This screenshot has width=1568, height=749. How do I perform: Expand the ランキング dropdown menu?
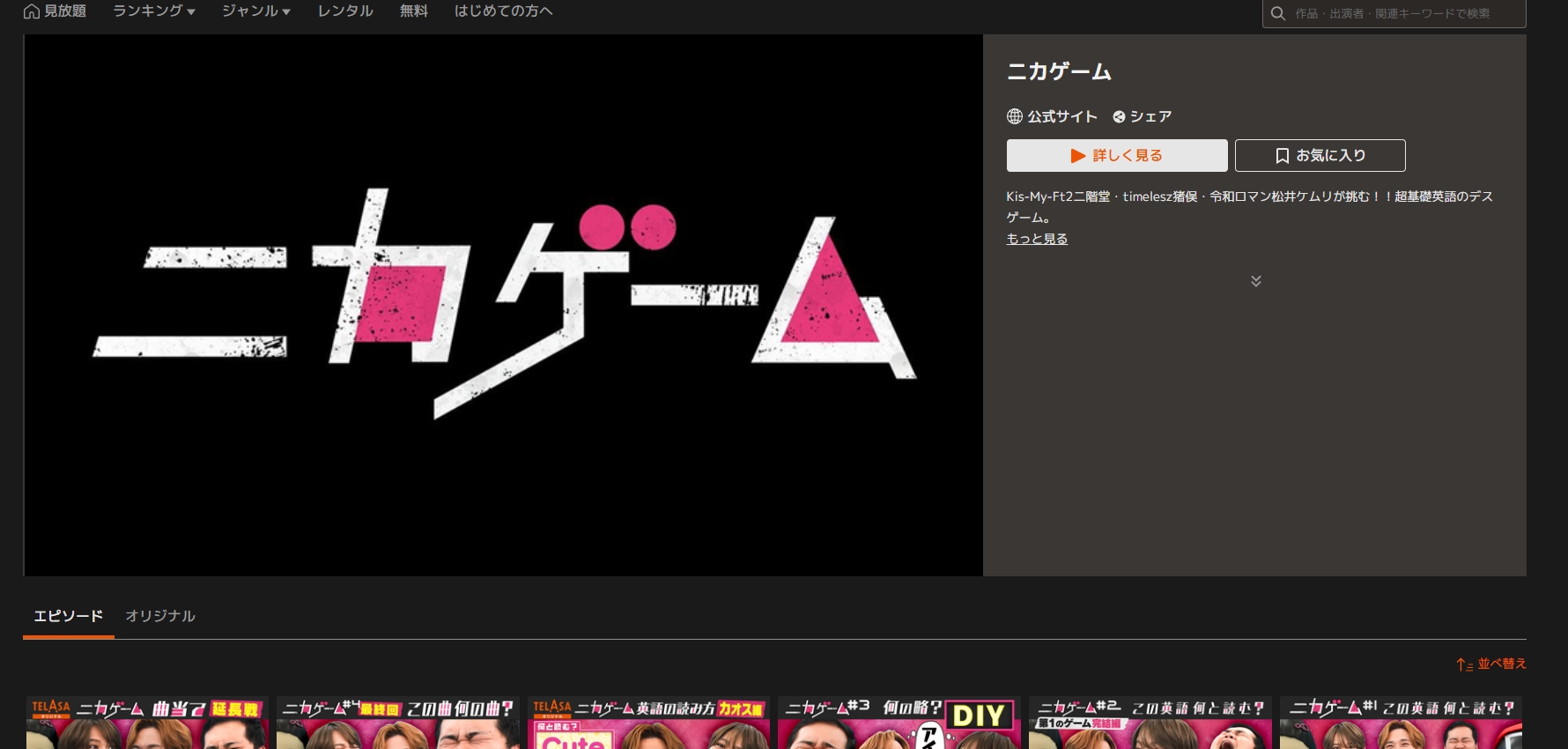pyautogui.click(x=154, y=11)
